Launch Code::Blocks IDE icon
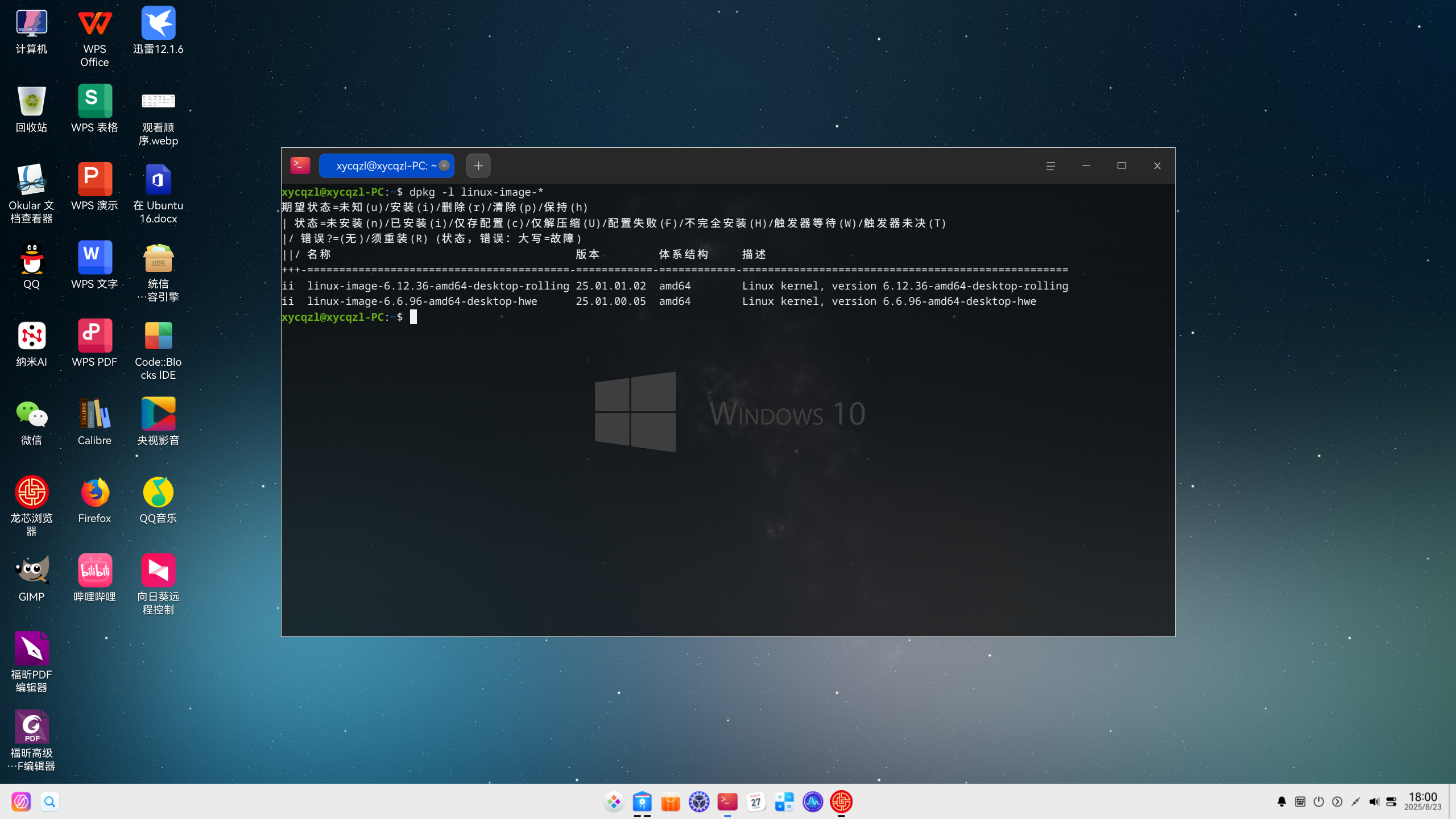 pyautogui.click(x=158, y=350)
